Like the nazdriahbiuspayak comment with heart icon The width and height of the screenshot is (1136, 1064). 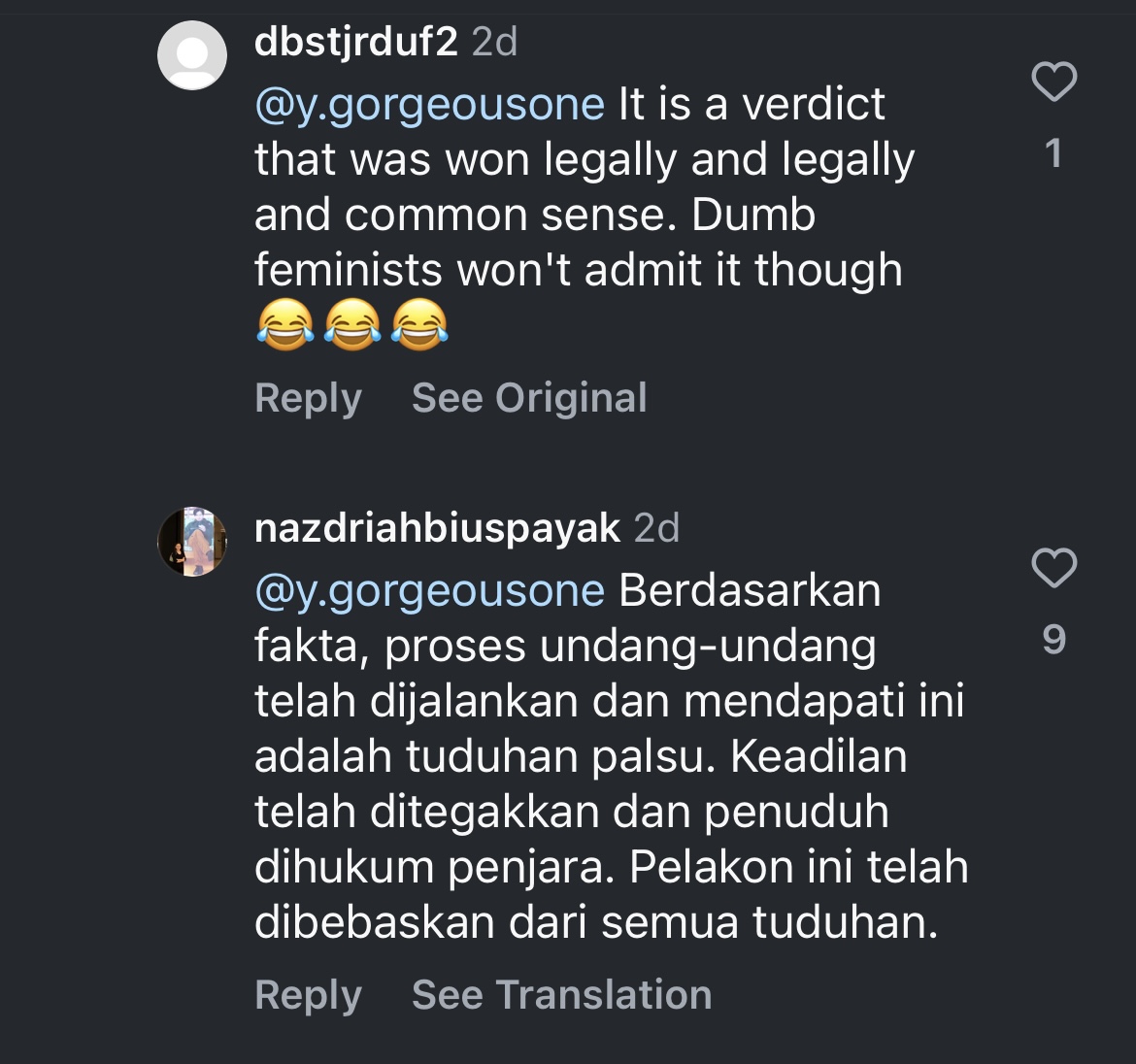(1054, 568)
